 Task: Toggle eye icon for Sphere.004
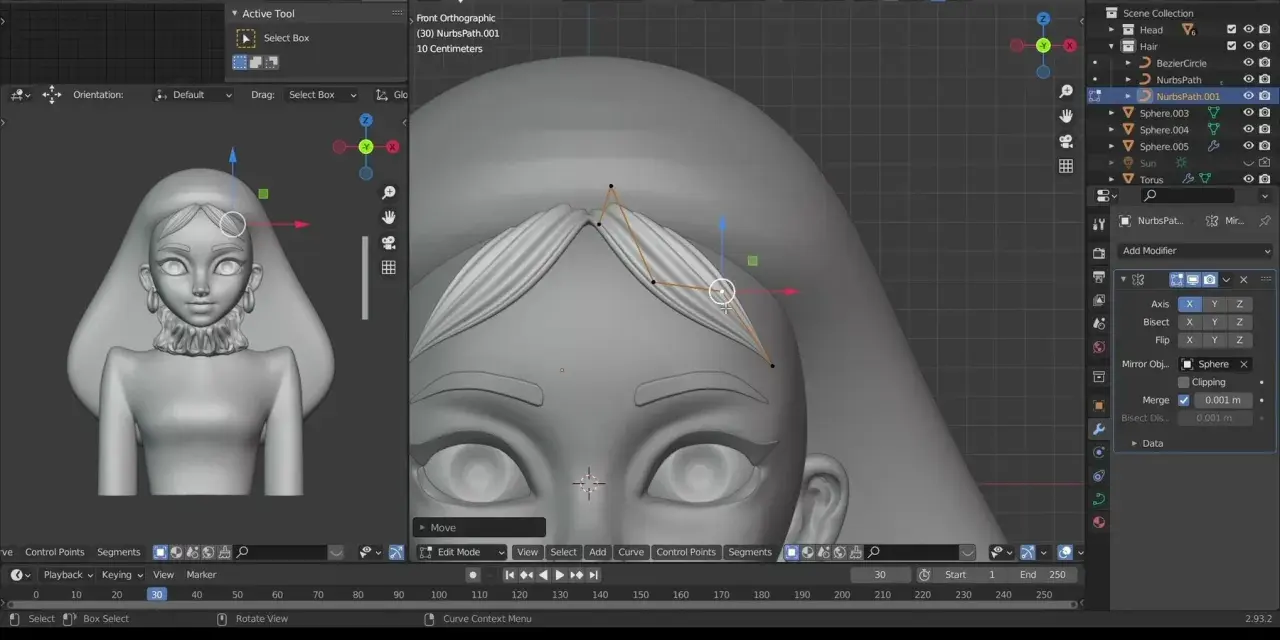[1248, 130]
